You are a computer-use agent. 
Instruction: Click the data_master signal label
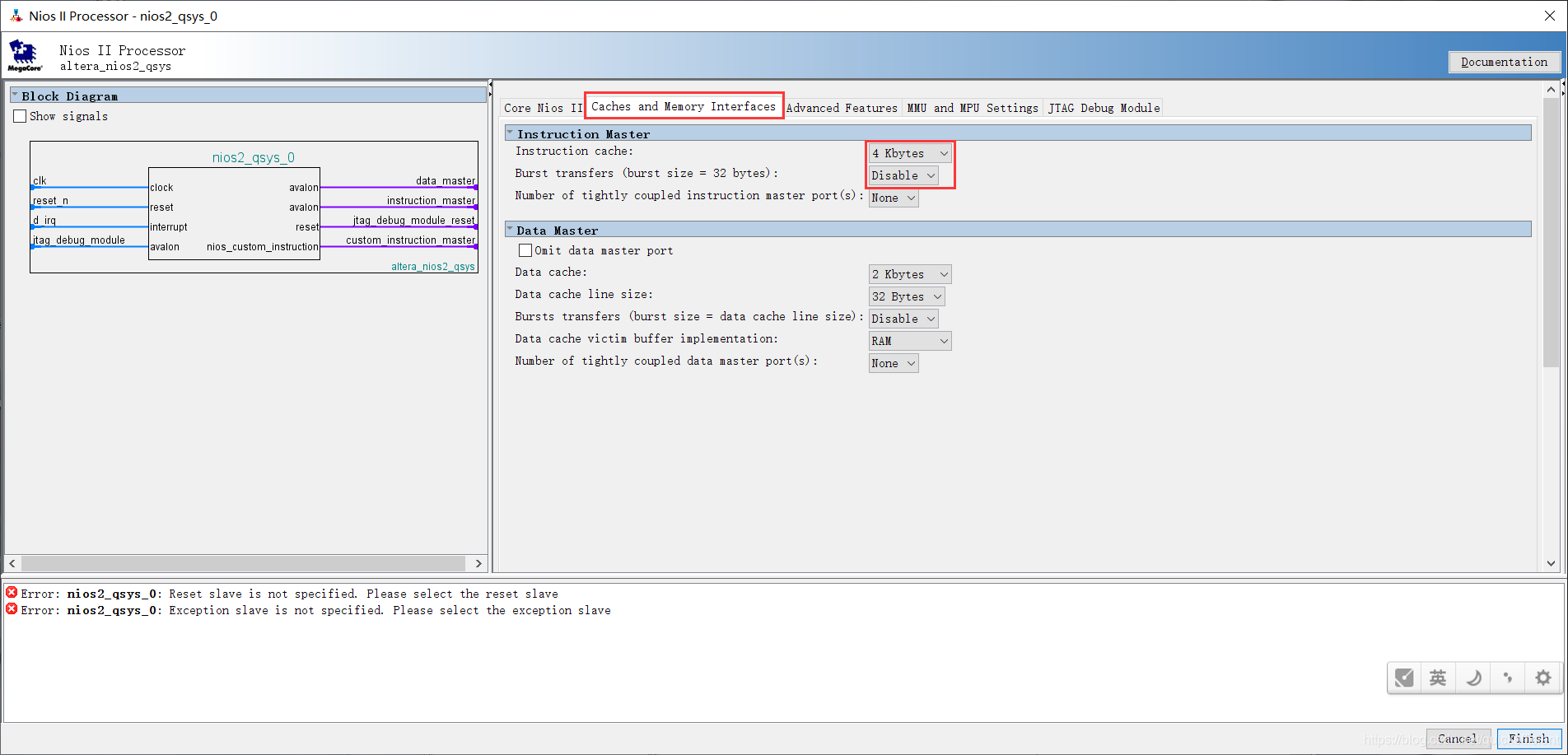pos(446,180)
